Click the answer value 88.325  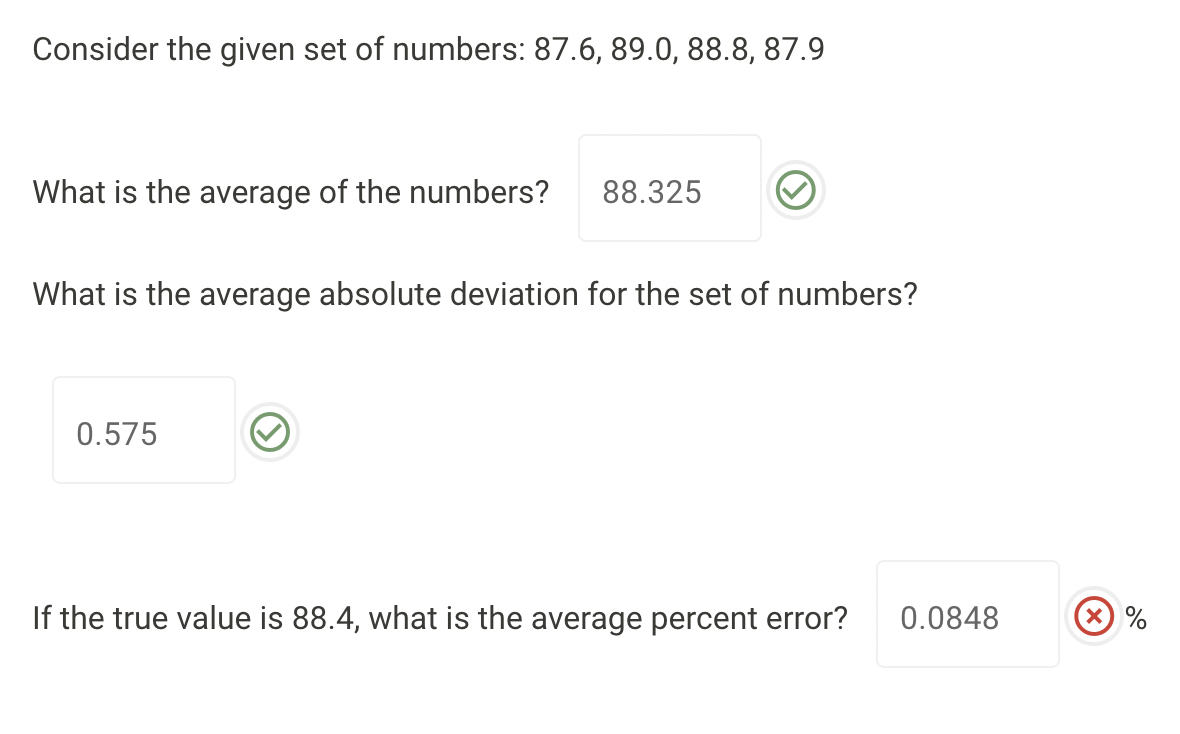[x=651, y=192]
